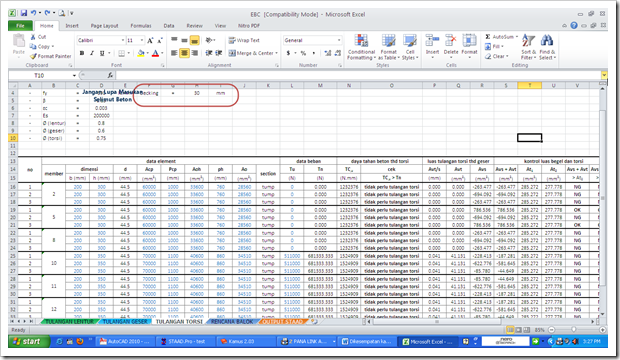Click the Windows Start button
The image size is (620, 360).
tap(28, 341)
